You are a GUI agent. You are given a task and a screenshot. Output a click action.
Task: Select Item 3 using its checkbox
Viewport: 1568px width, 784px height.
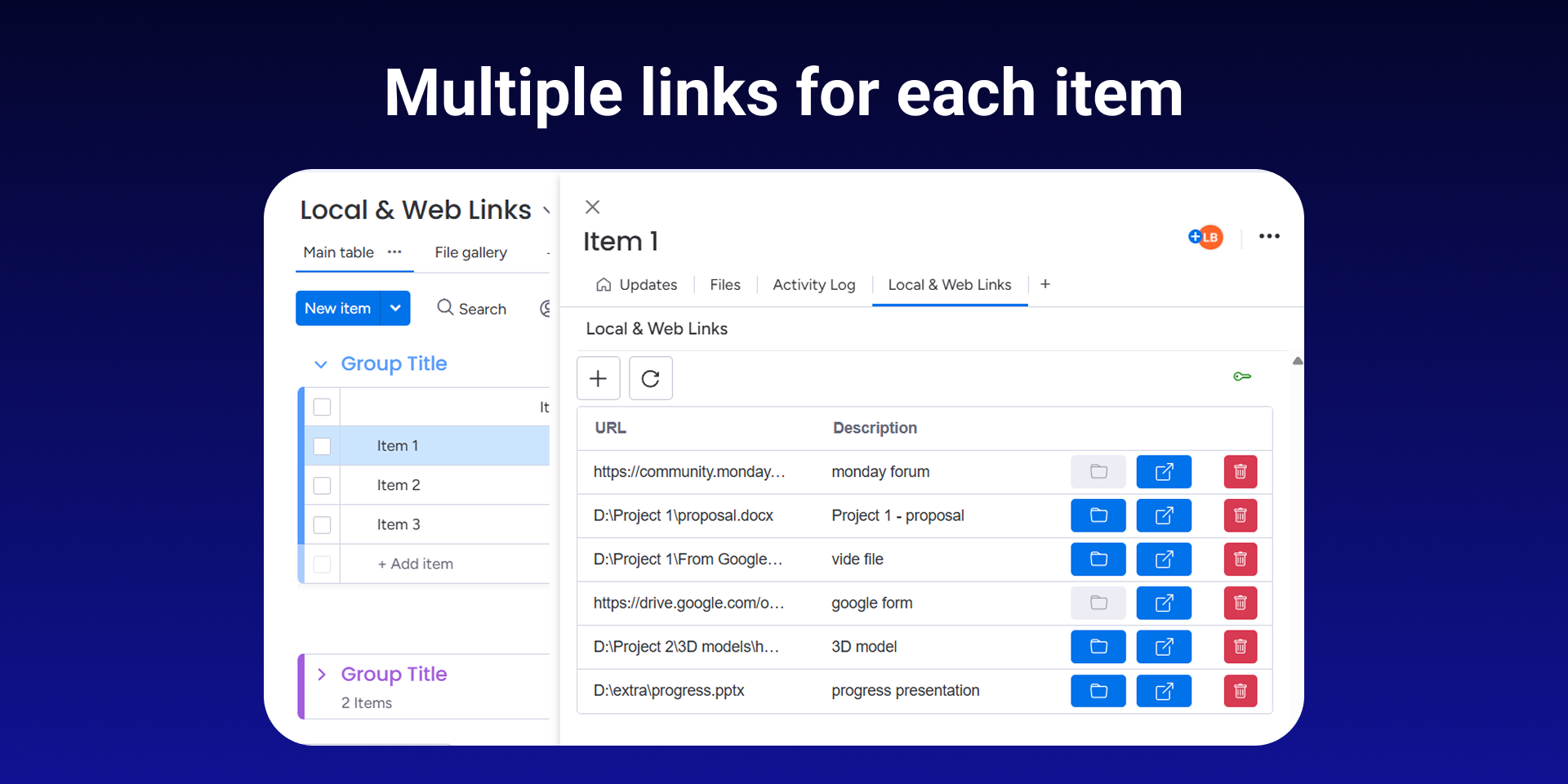(x=323, y=524)
